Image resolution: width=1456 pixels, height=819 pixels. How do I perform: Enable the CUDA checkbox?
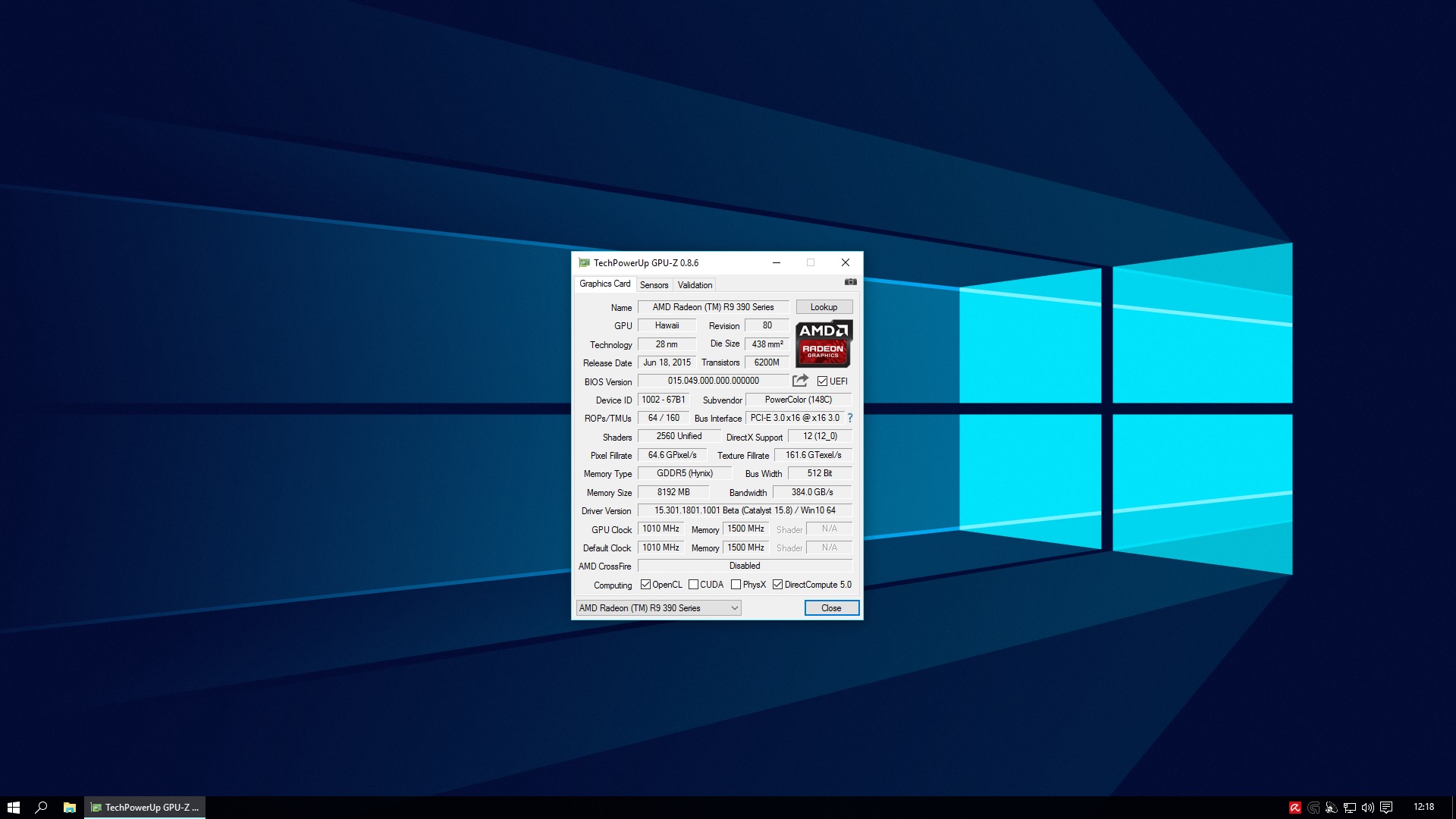point(694,585)
